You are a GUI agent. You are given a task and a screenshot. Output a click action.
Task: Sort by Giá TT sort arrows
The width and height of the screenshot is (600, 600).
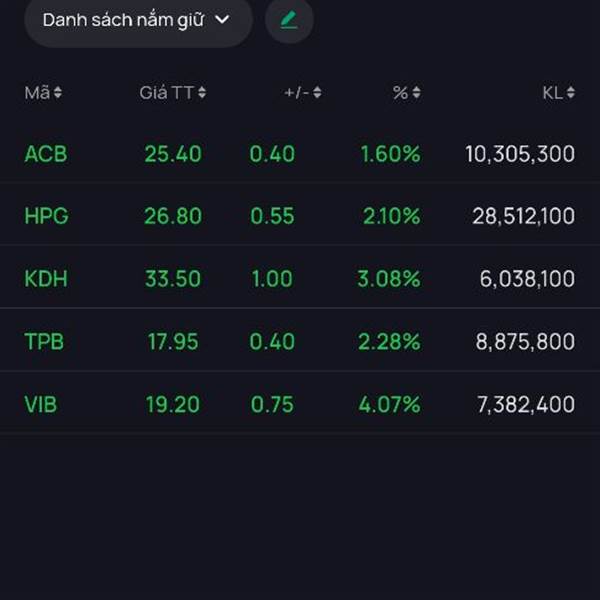click(x=202, y=93)
